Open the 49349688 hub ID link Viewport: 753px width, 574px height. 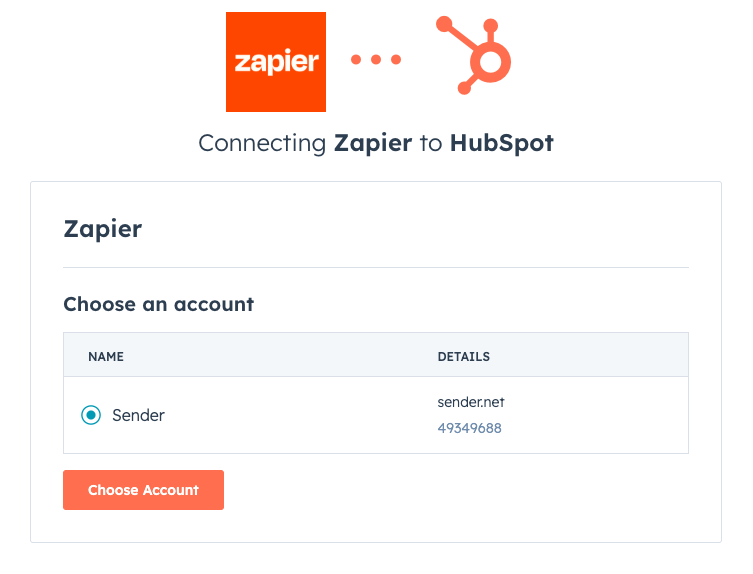[469, 428]
